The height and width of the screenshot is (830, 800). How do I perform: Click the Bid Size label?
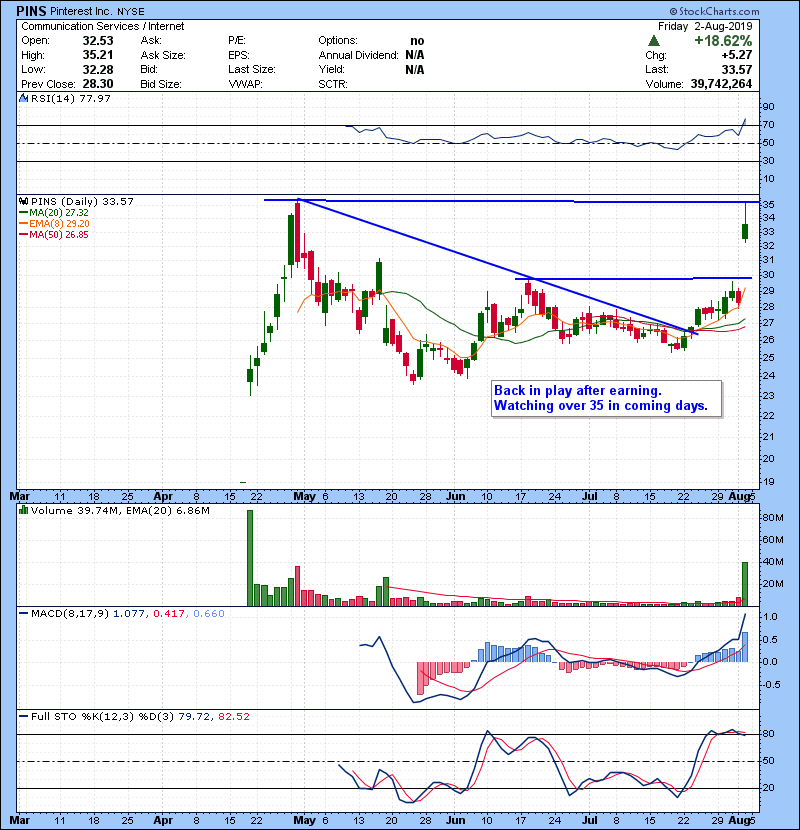tap(161, 84)
